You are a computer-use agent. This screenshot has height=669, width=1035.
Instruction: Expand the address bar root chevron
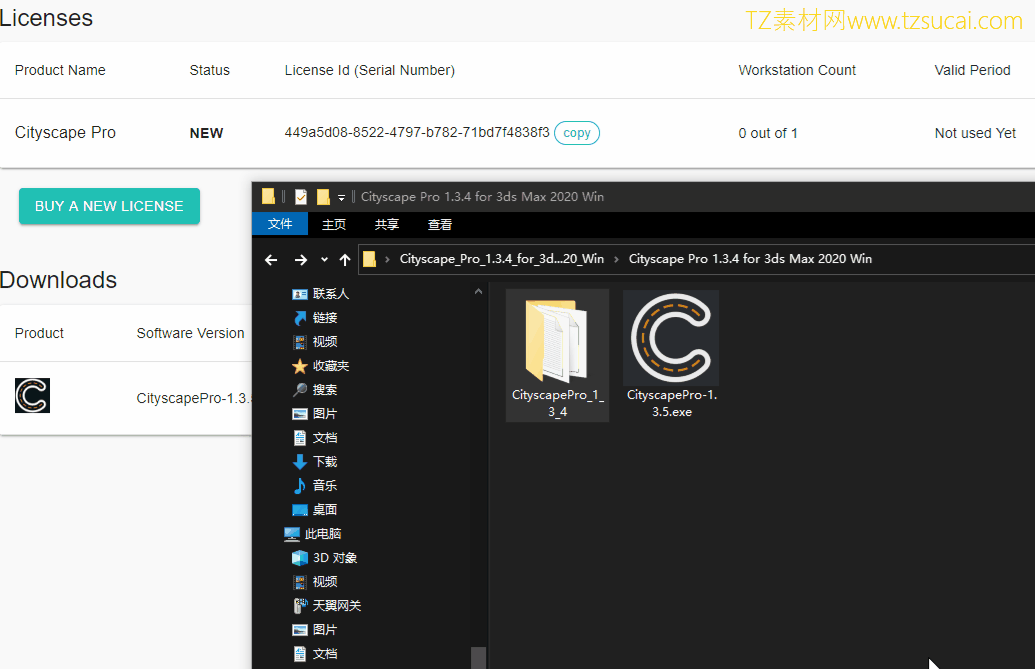coord(387,259)
